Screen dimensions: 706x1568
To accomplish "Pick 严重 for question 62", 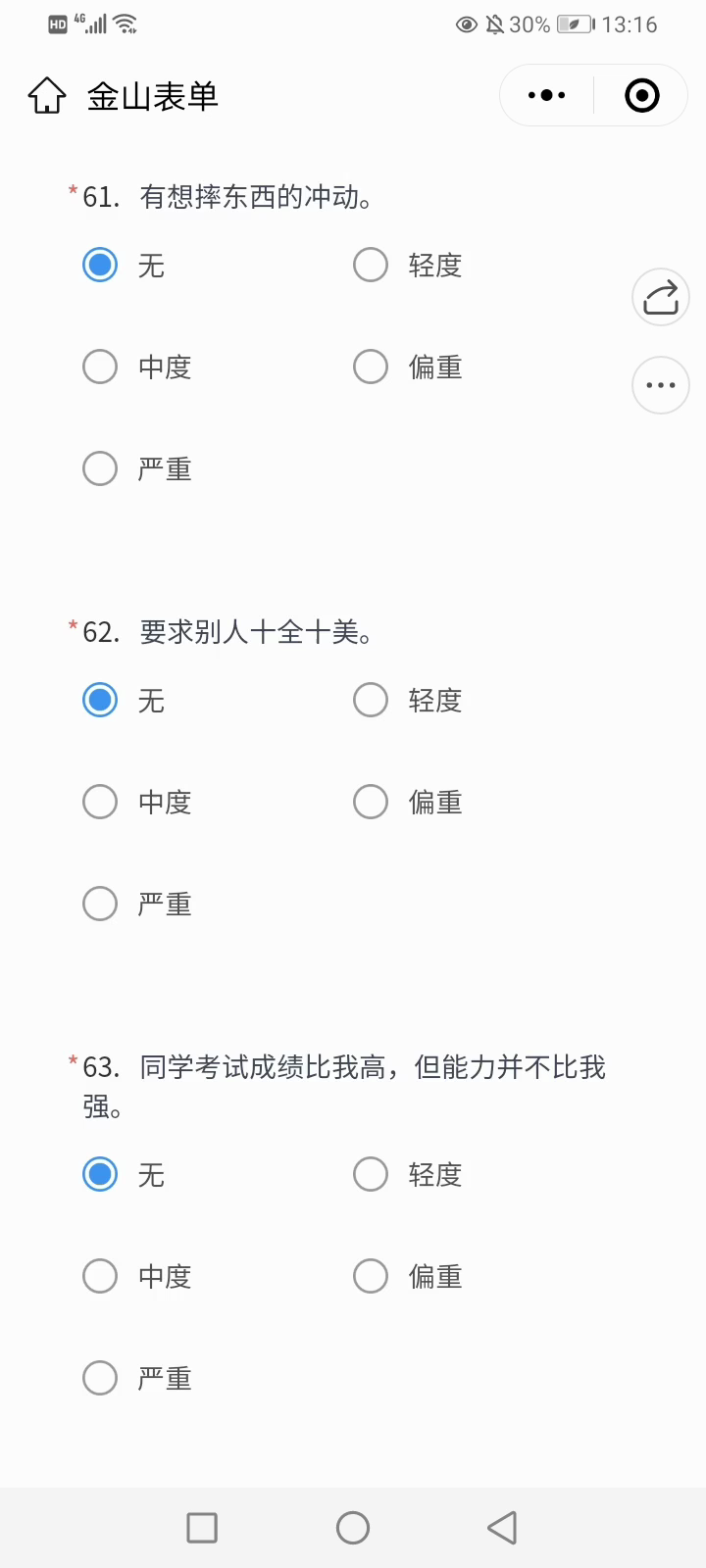I will pos(100,904).
